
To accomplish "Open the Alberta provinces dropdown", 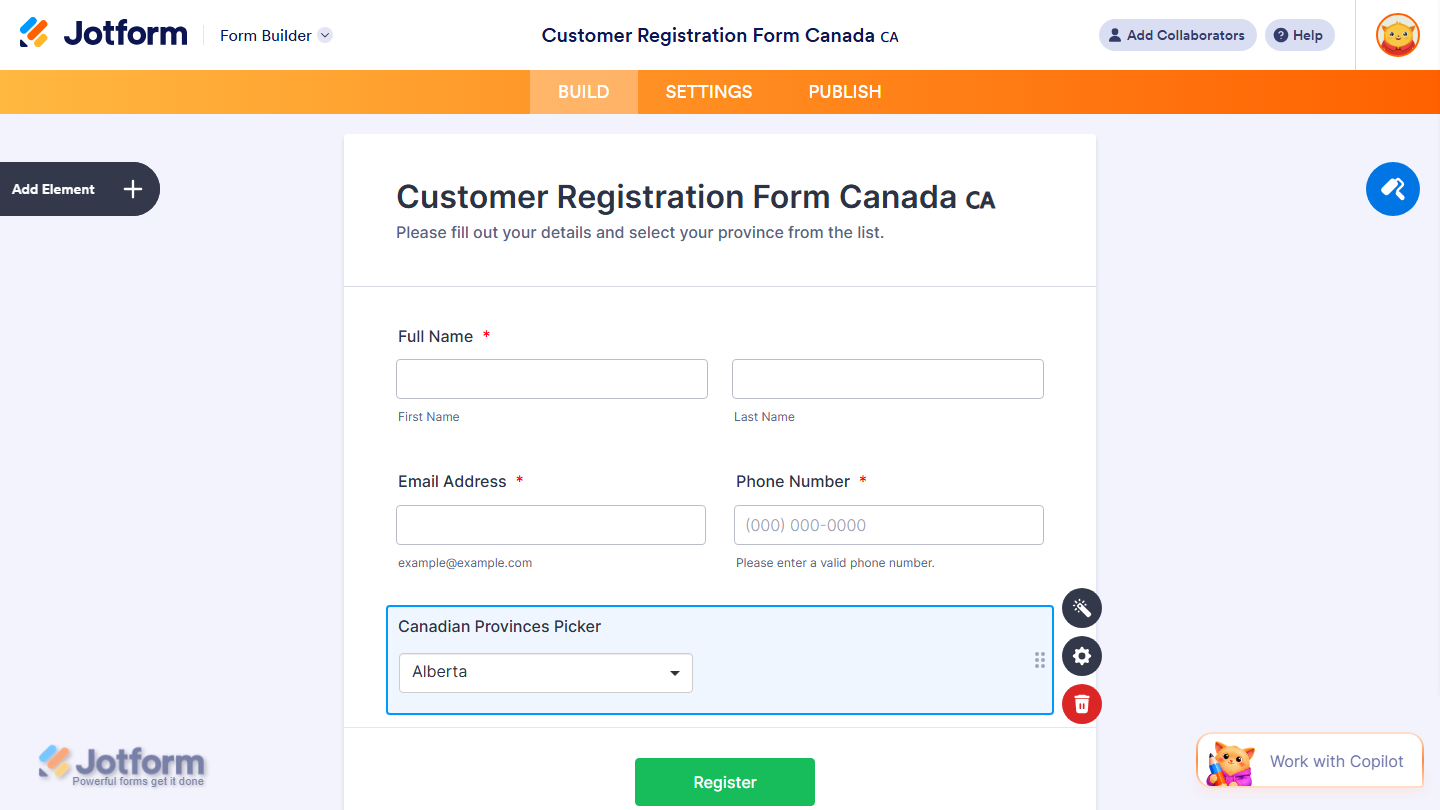I will point(545,672).
